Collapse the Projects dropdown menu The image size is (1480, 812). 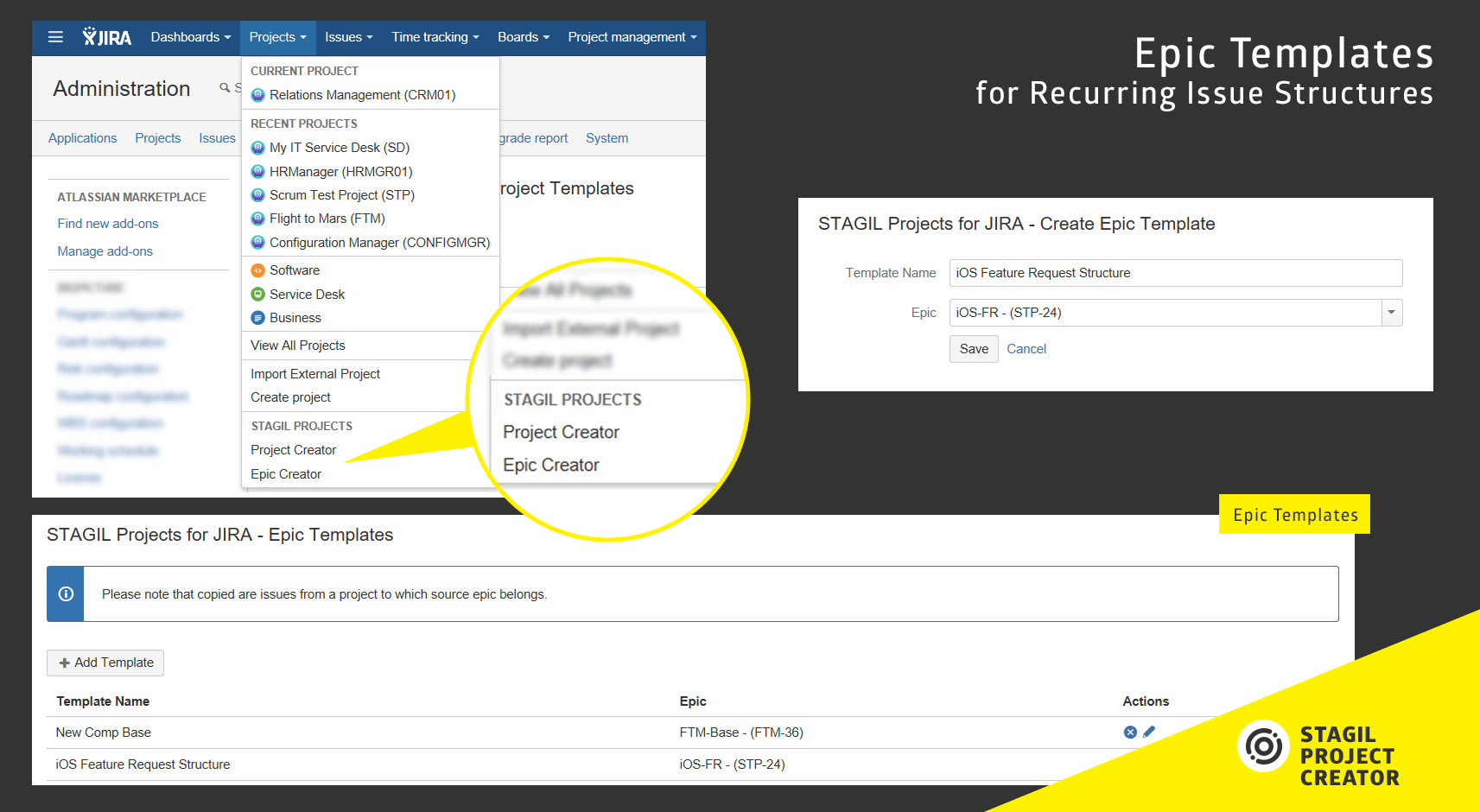(x=278, y=37)
